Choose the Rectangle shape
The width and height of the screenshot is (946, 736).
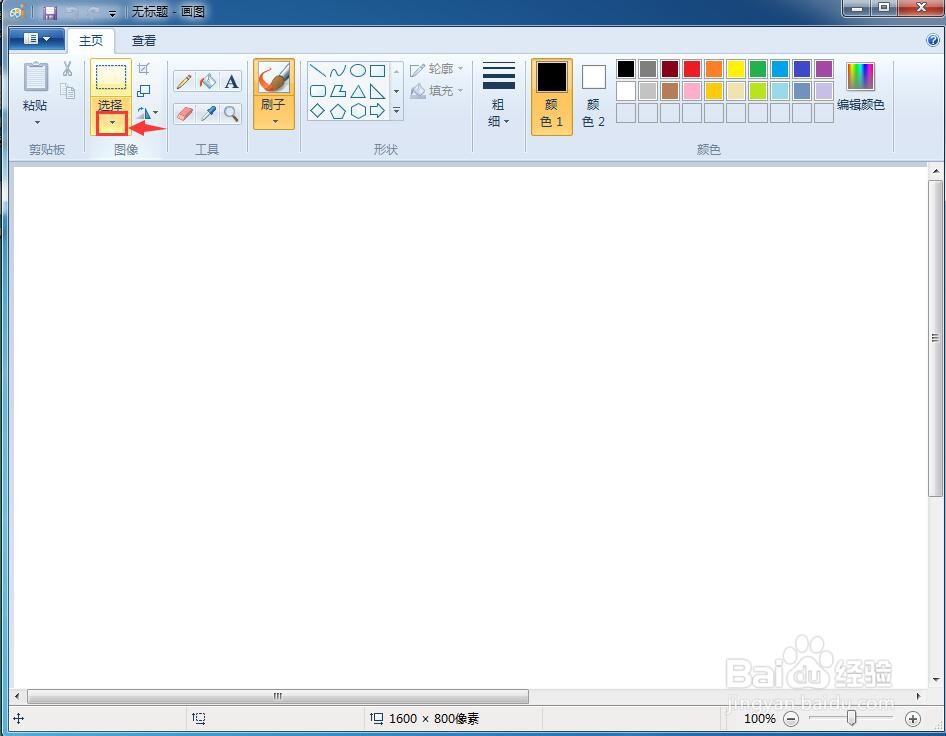(378, 71)
